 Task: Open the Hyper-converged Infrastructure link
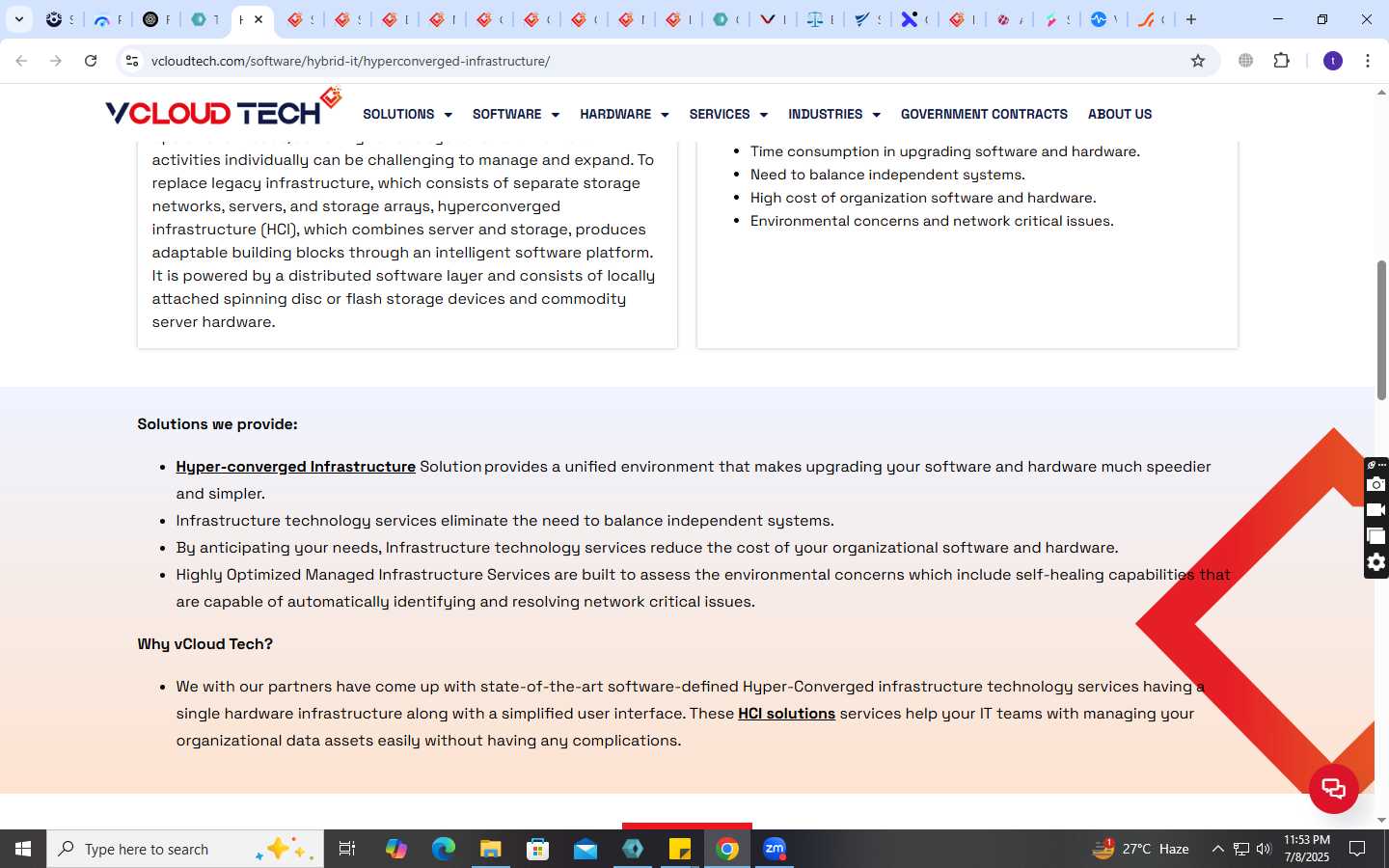(x=295, y=467)
